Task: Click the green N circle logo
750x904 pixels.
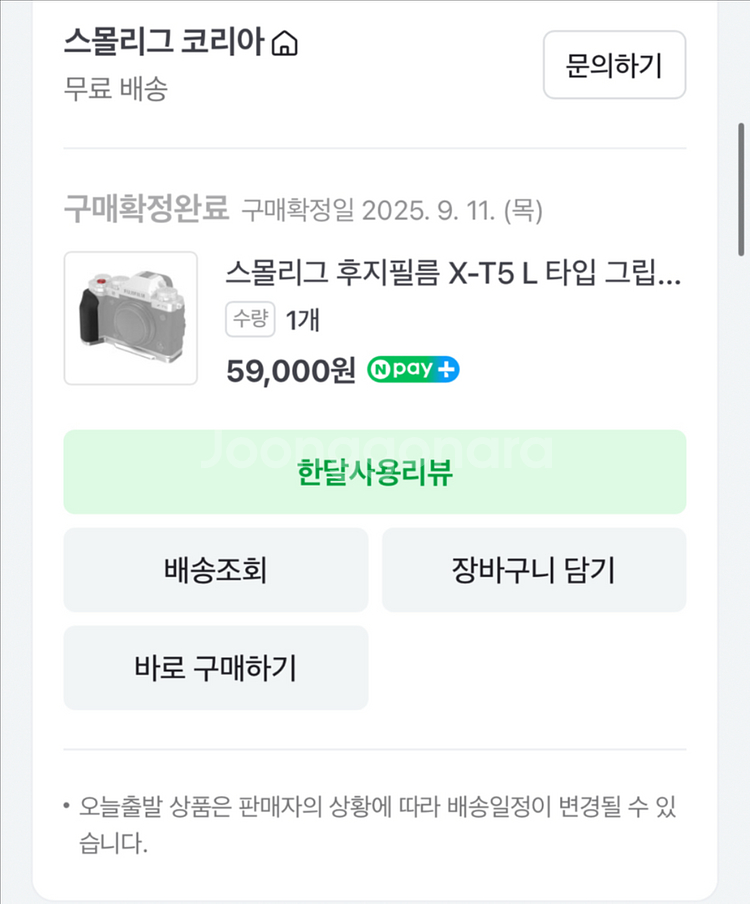Action: [x=380, y=370]
